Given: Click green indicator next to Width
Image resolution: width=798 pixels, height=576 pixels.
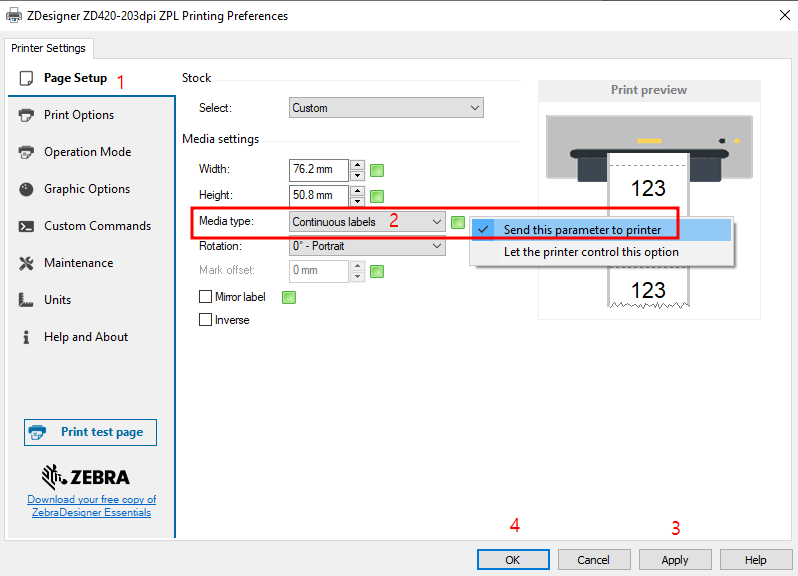Looking at the screenshot, I should [x=377, y=170].
